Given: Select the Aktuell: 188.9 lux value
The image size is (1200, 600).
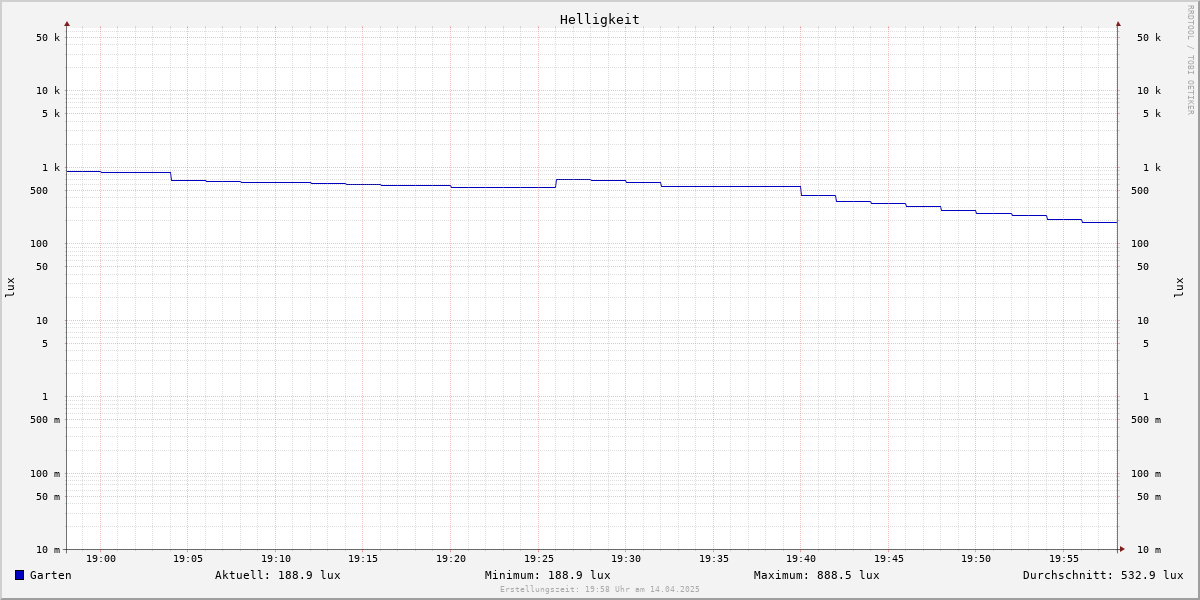Looking at the screenshot, I should tap(278, 575).
